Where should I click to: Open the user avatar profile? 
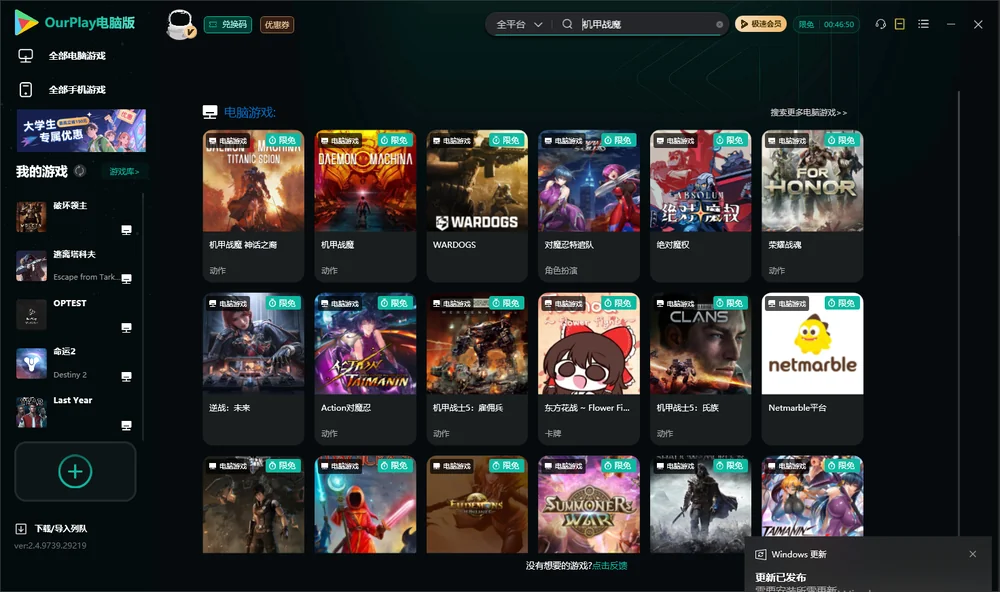coord(180,24)
